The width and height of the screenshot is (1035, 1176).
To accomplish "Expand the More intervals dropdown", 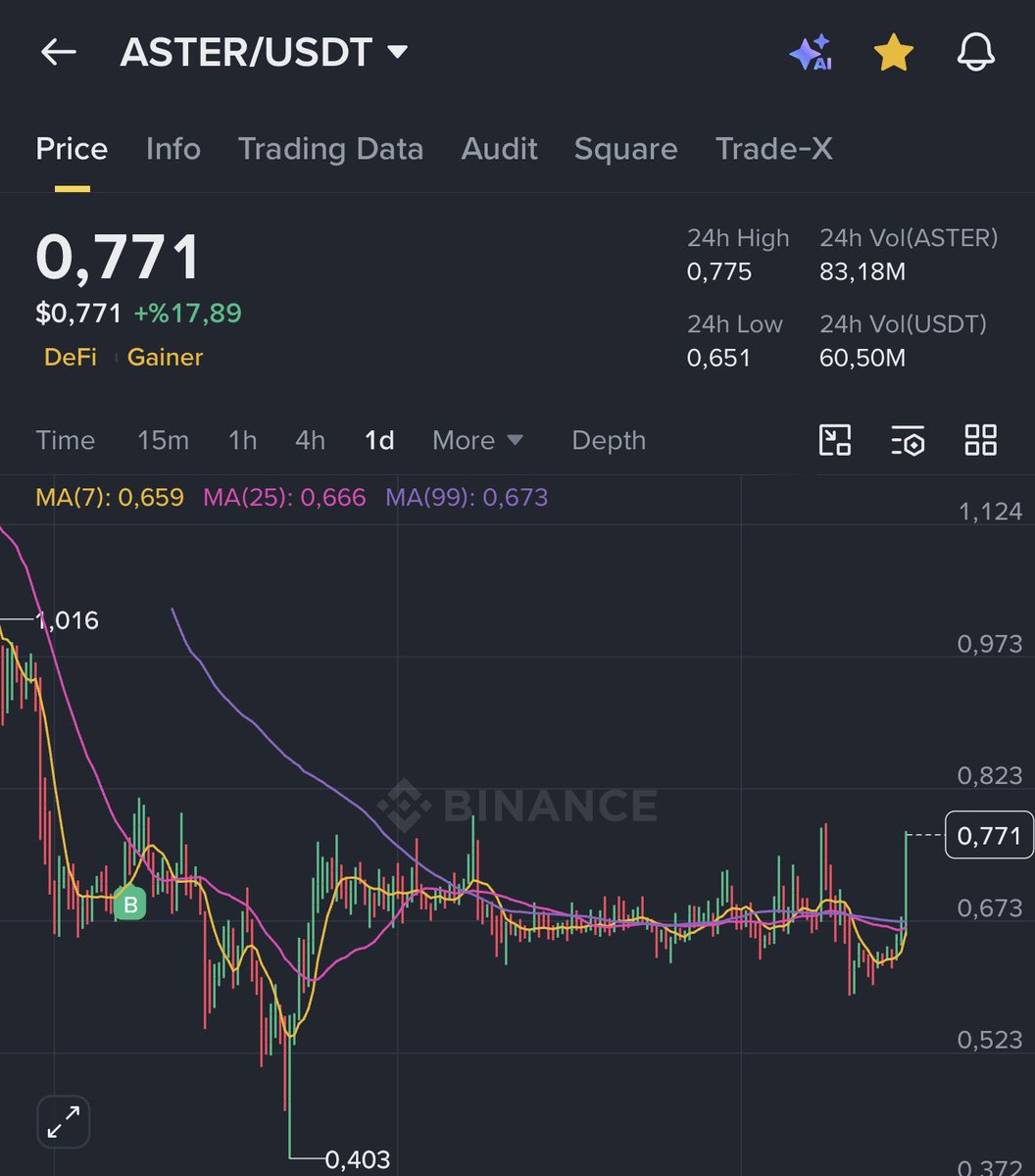I will [477, 441].
